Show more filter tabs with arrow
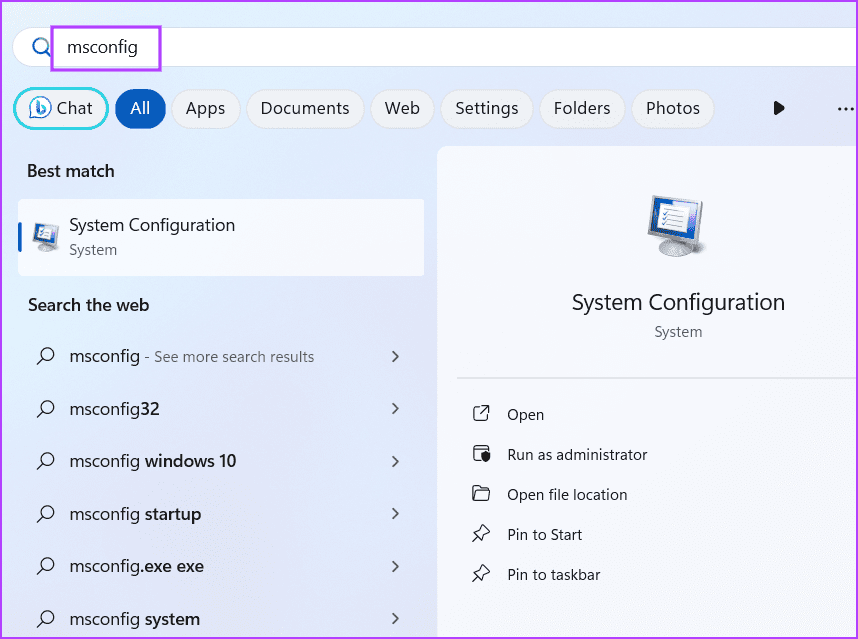The height and width of the screenshot is (639, 858). click(x=779, y=108)
